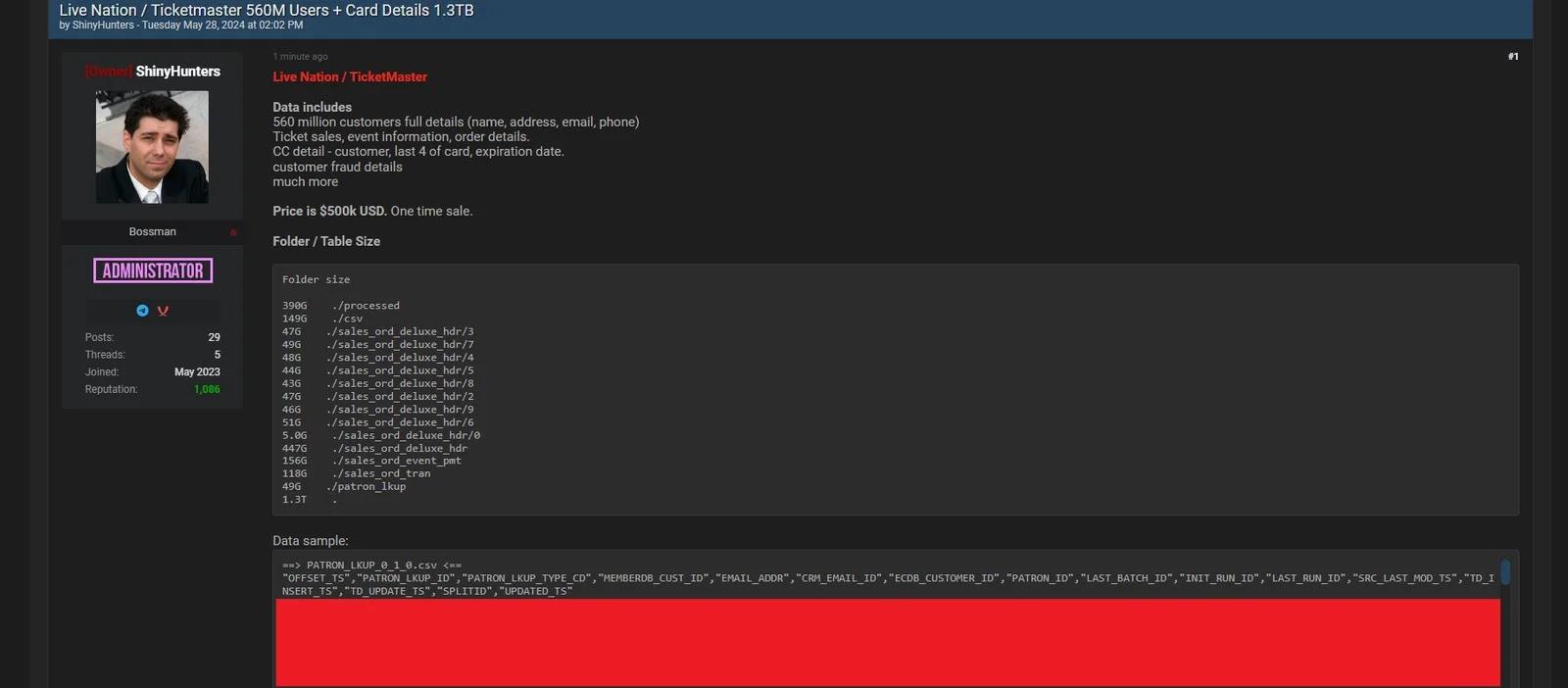Click the 'PATRON_LKUP_0_1_0.csv' file header line
Image resolution: width=1568 pixels, height=688 pixels.
pos(371,565)
